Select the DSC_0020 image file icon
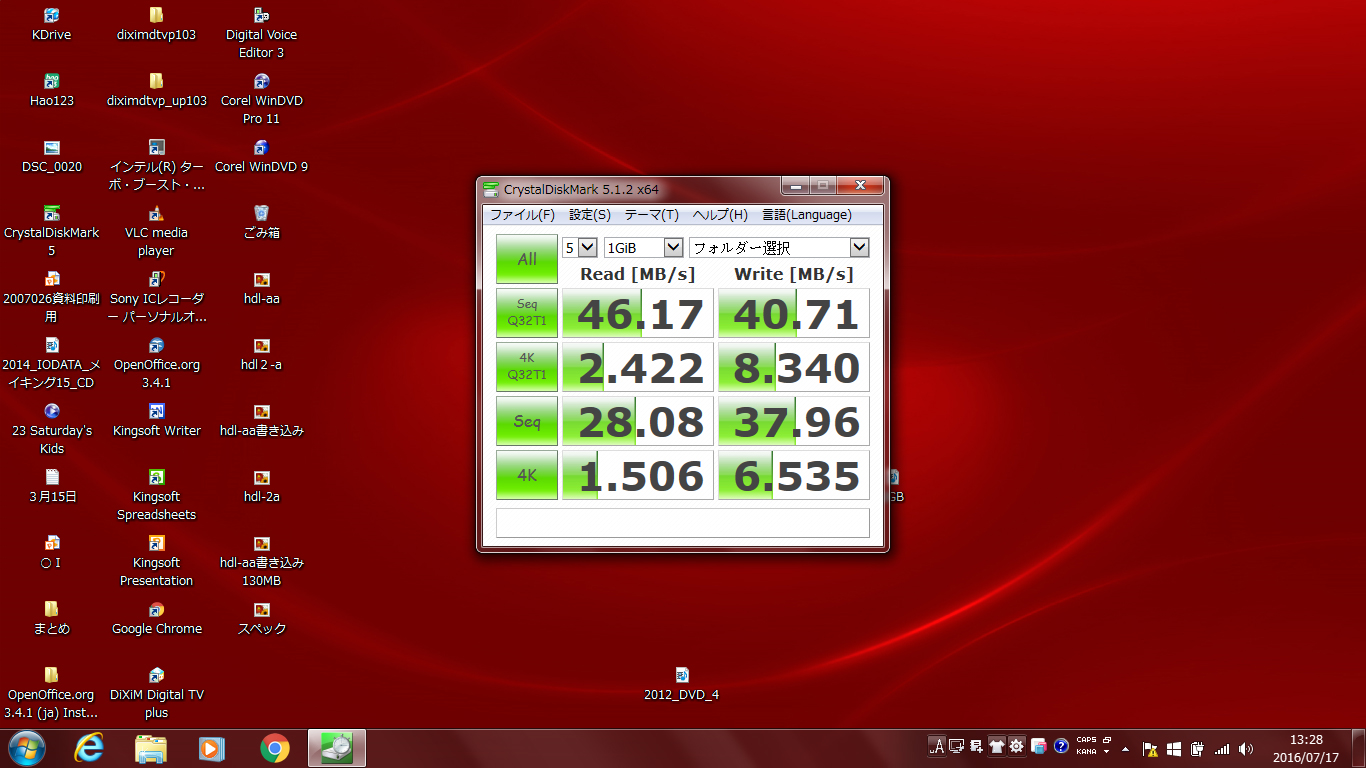 pyautogui.click(x=52, y=157)
